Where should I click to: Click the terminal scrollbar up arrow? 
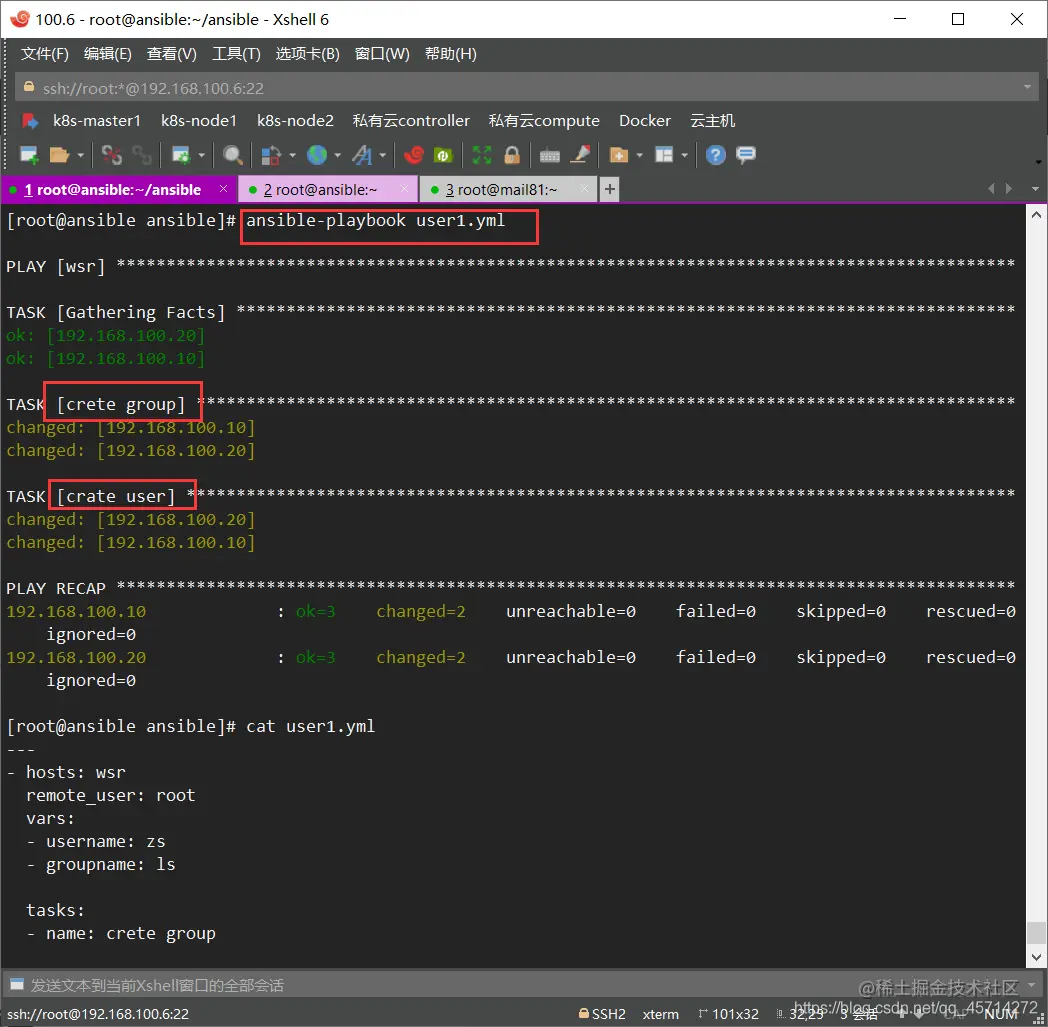1036,215
